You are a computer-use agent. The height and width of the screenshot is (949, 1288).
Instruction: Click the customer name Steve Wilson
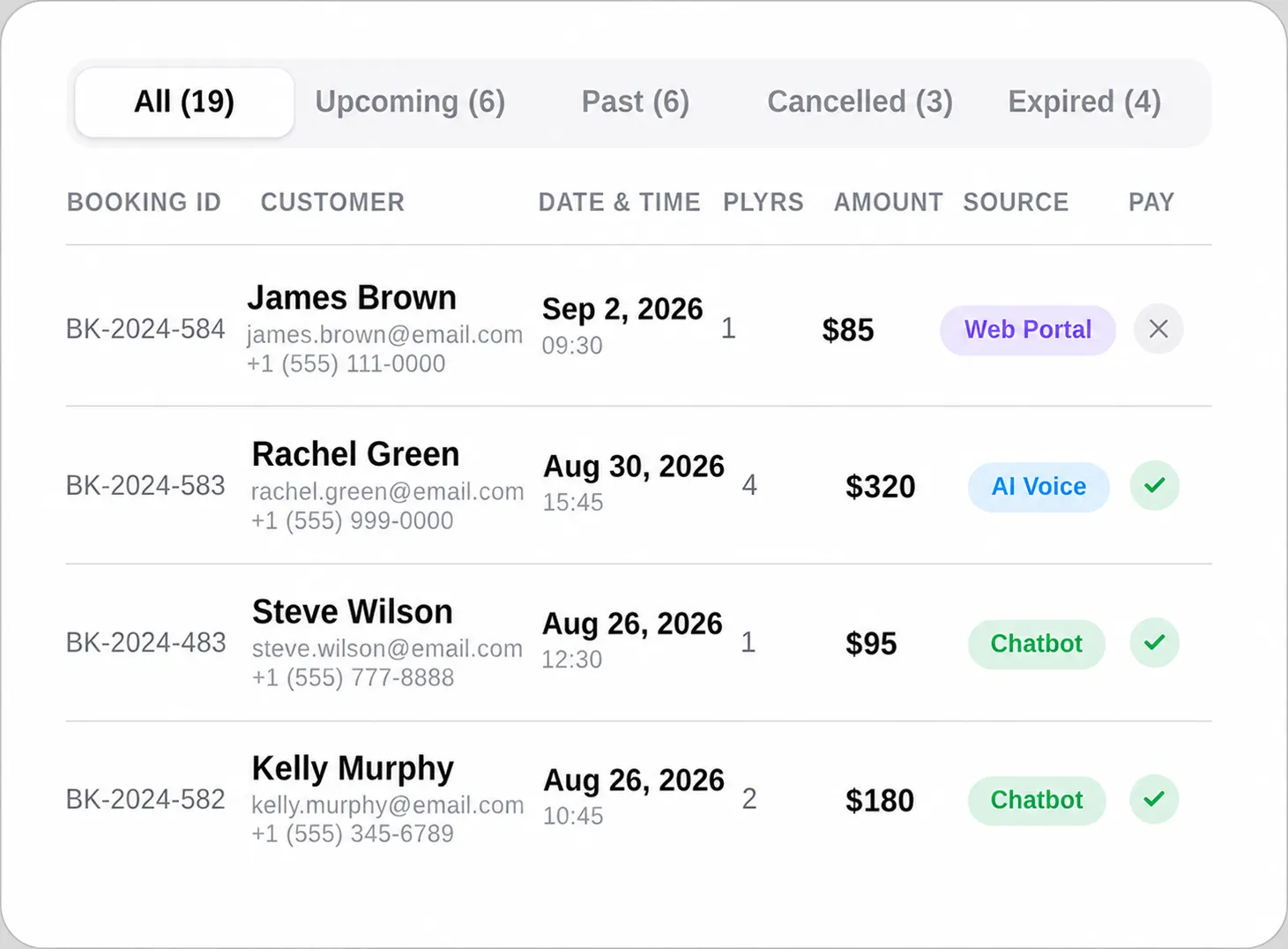click(x=353, y=612)
